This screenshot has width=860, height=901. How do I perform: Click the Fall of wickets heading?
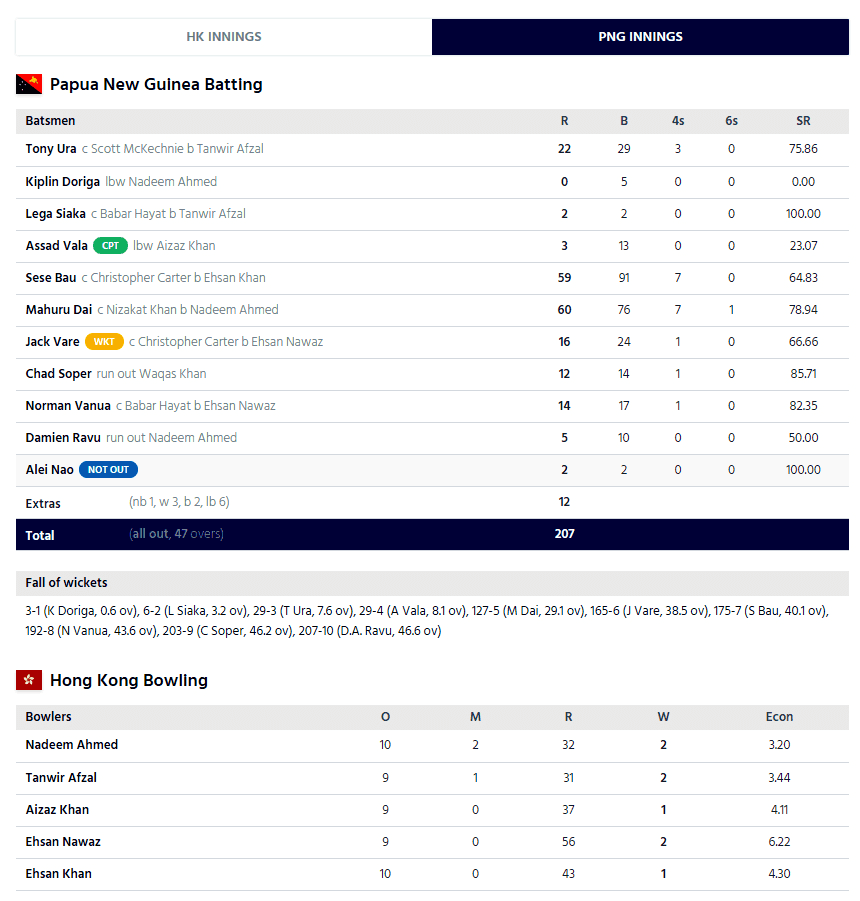click(x=66, y=583)
